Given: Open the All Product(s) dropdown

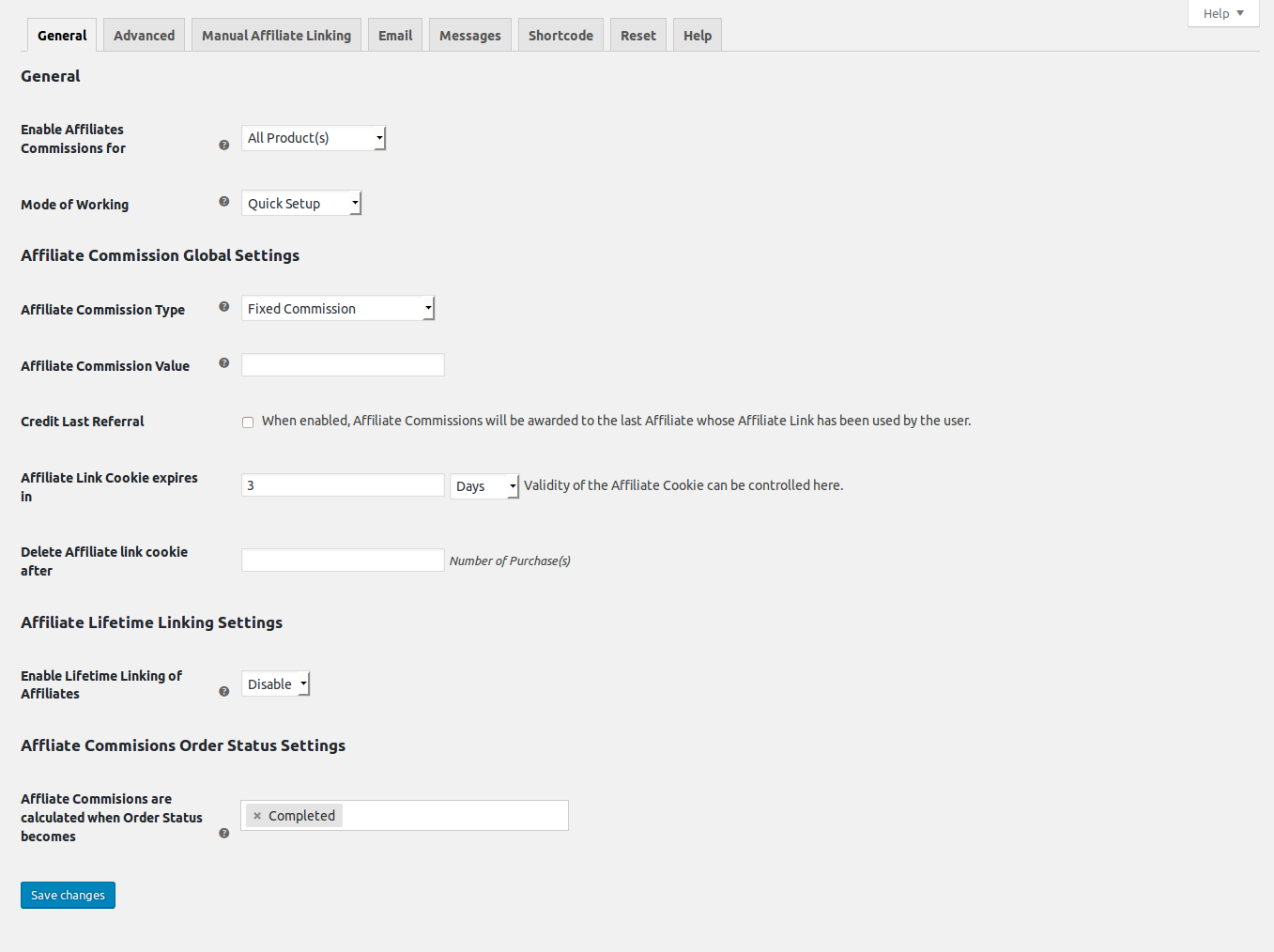Looking at the screenshot, I should point(314,138).
